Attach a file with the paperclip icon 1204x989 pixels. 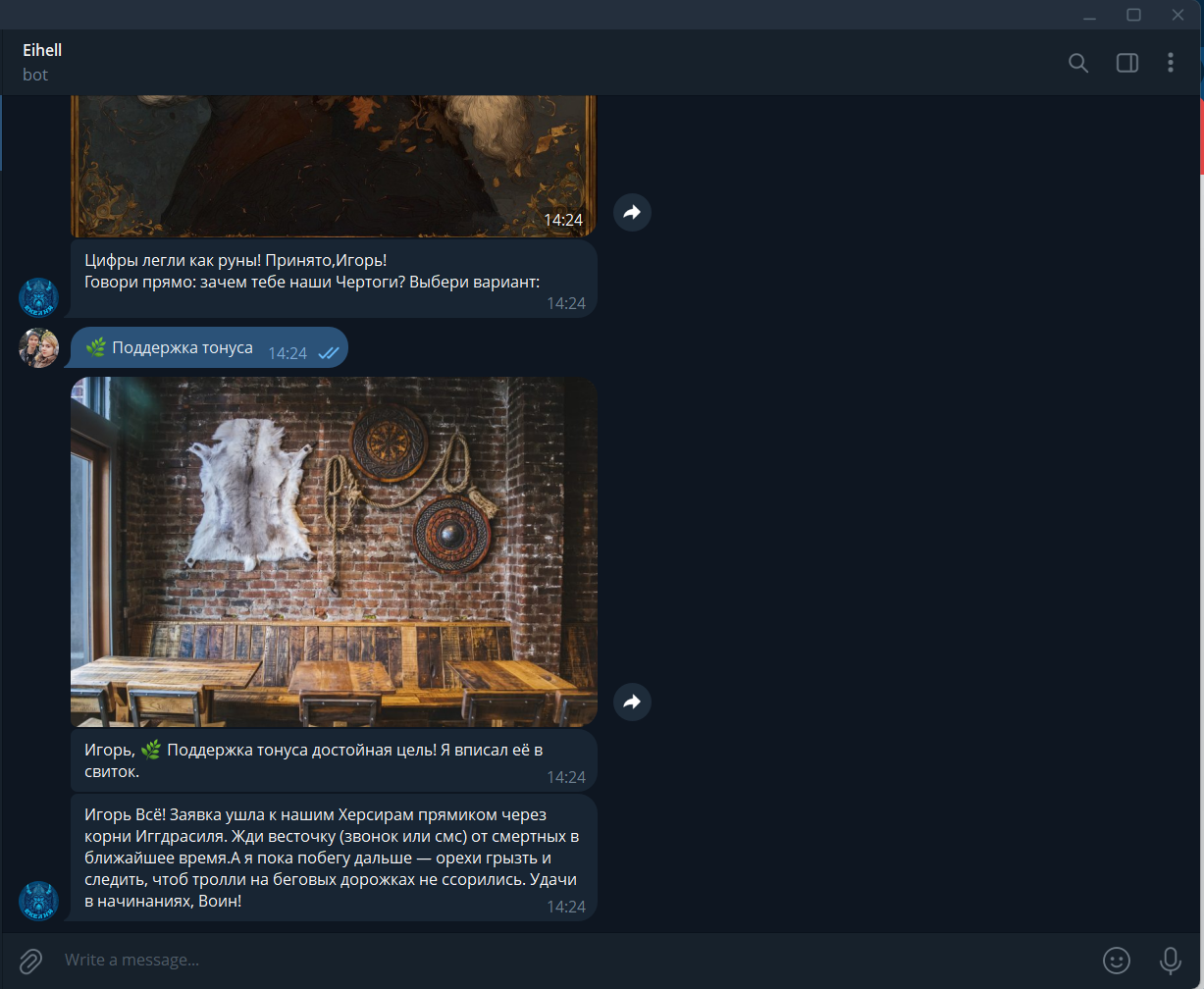coord(31,960)
